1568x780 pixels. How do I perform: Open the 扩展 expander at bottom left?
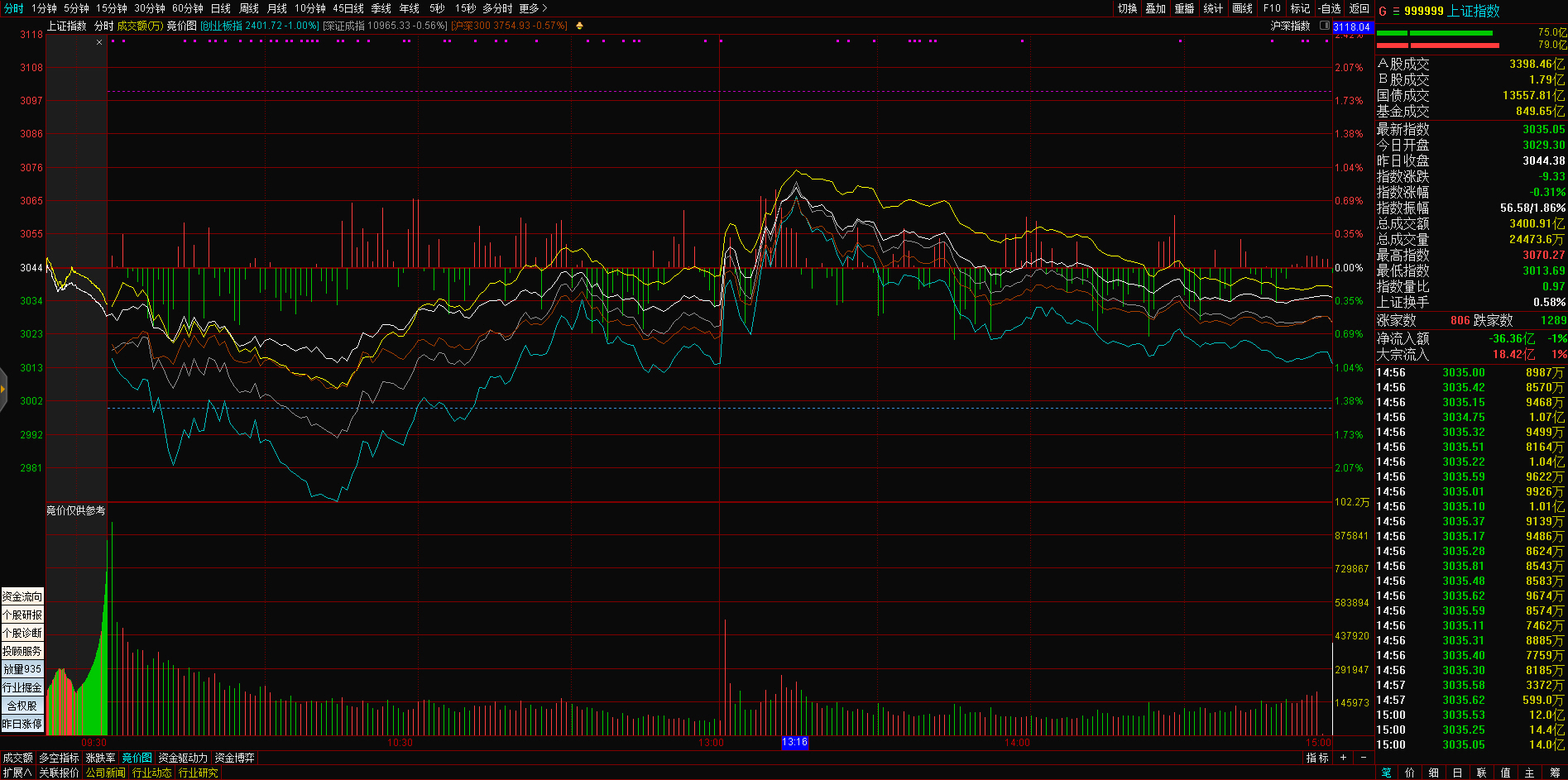coord(17,773)
